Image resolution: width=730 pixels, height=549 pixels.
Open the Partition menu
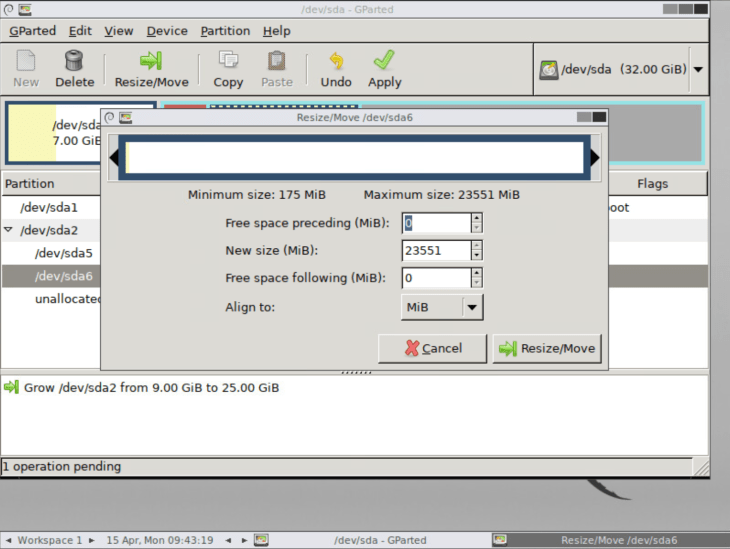click(x=225, y=31)
